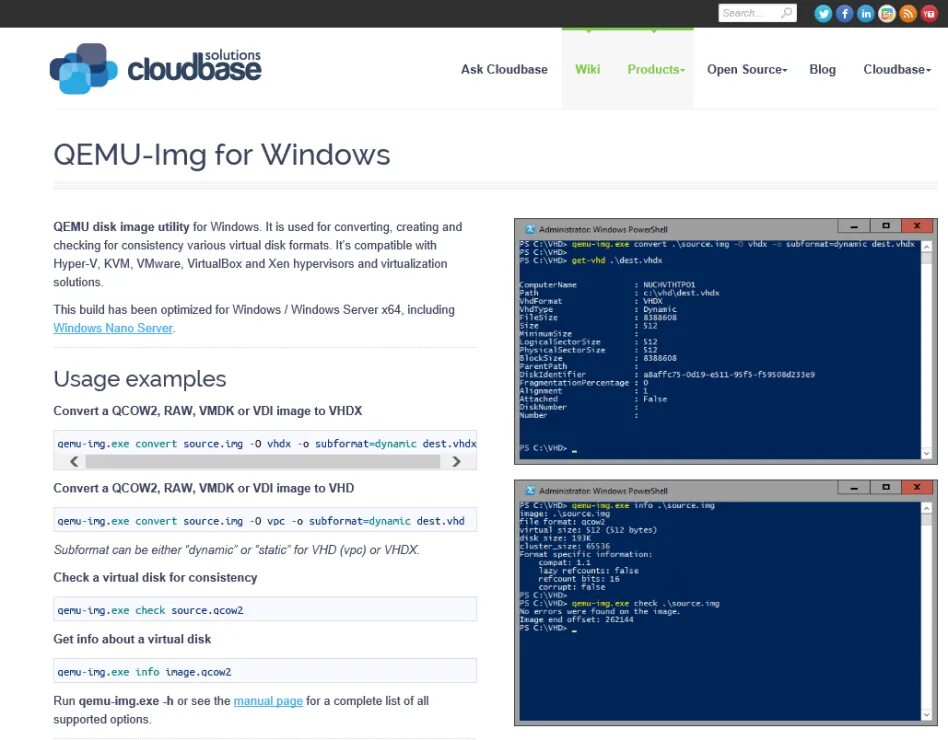948x740 pixels.
Task: Minimize the bottom PowerShell window
Action: pos(854,487)
